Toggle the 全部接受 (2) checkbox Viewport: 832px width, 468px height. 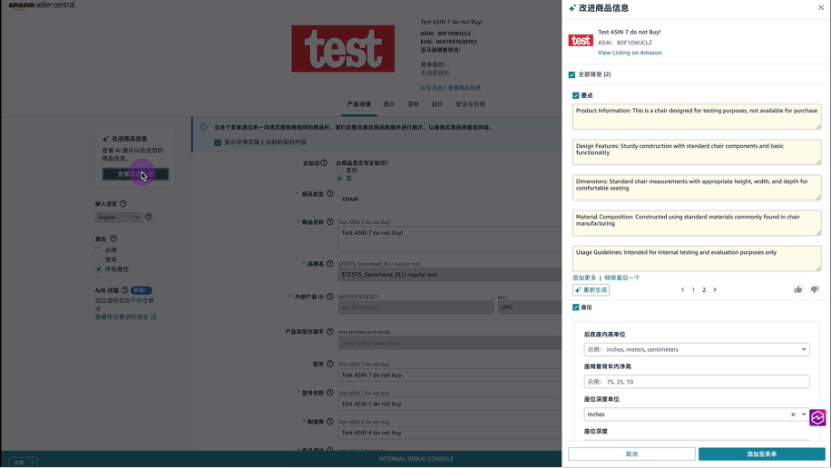(x=572, y=74)
